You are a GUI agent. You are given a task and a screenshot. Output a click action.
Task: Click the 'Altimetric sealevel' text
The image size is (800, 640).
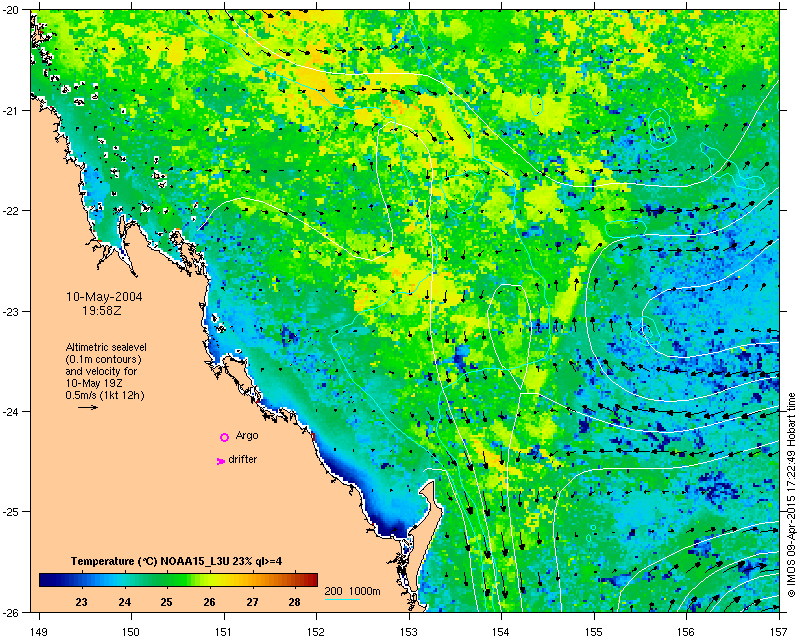point(106,347)
